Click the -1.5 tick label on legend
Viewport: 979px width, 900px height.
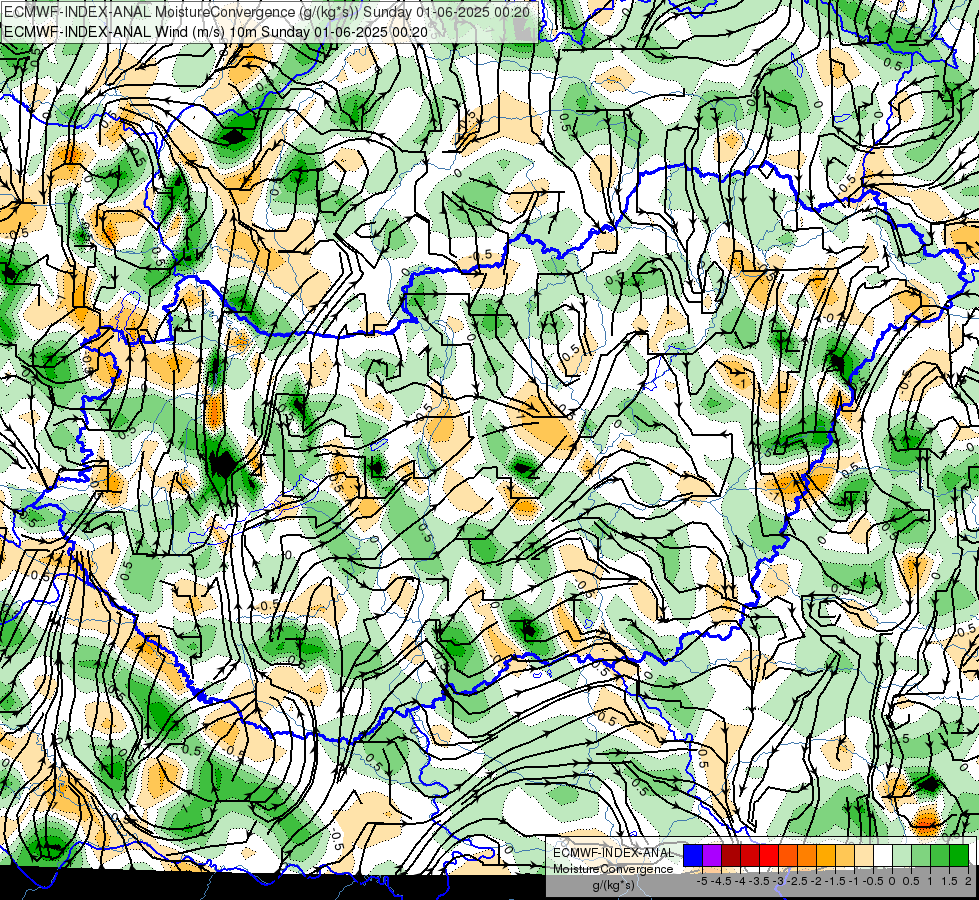click(x=835, y=881)
